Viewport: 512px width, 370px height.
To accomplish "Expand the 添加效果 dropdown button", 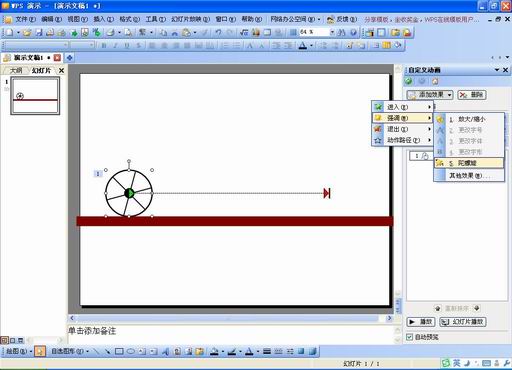I will click(x=430, y=95).
